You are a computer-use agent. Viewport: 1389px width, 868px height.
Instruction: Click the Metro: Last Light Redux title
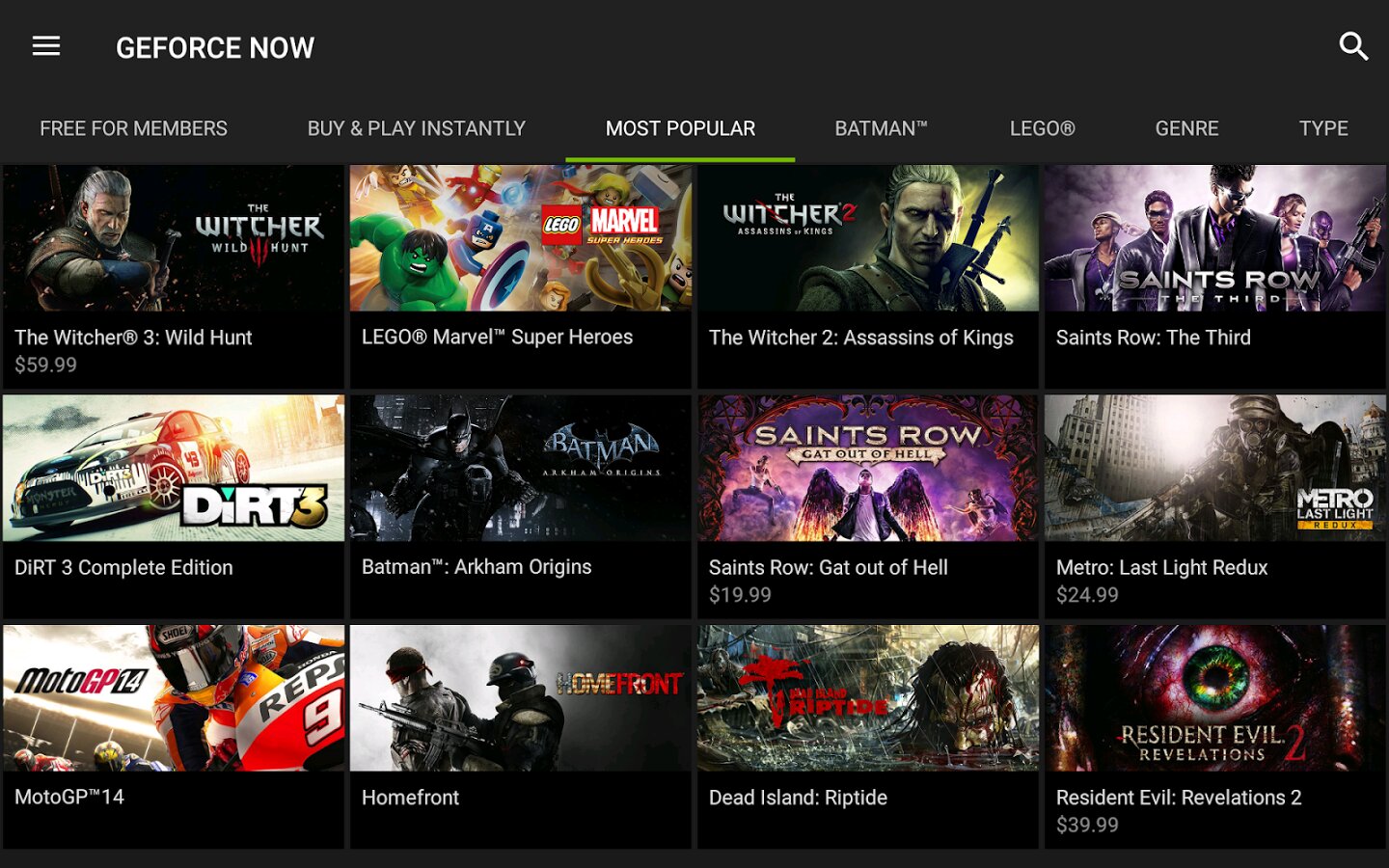[1161, 568]
